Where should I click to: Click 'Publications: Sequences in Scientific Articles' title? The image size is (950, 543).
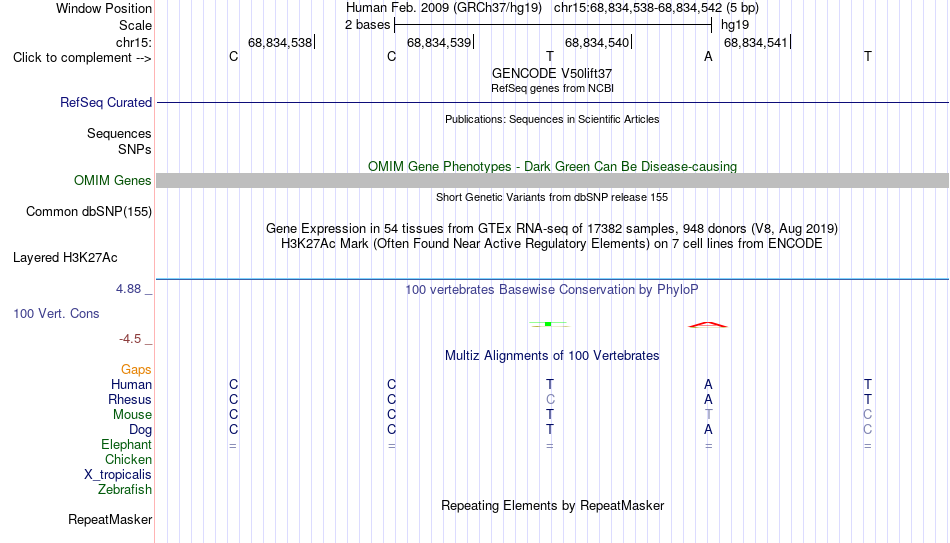[552, 119]
